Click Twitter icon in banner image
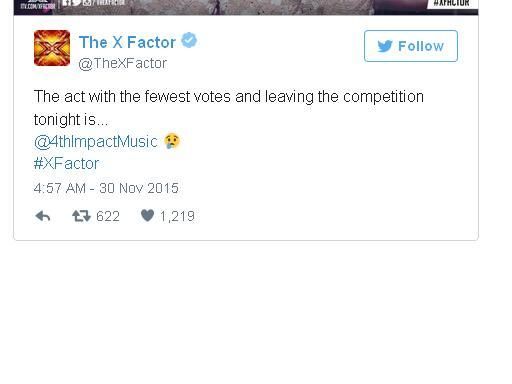This screenshot has height=384, width=512. tap(76, 2)
